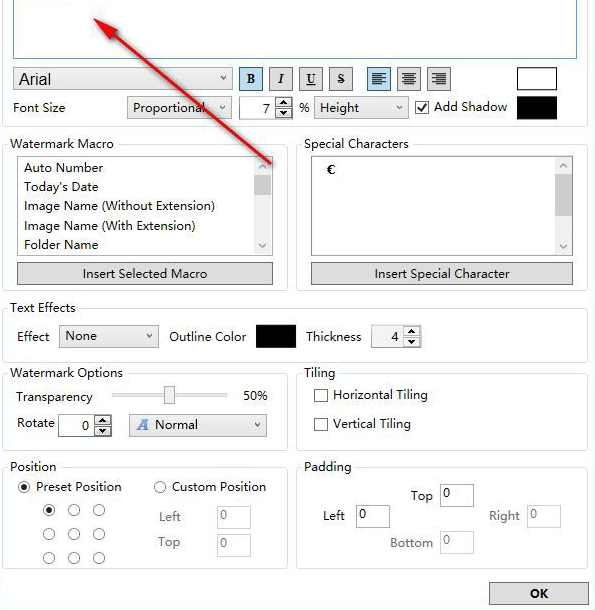Expand the Normal blend mode dropdown
The image size is (595, 610).
[198, 425]
